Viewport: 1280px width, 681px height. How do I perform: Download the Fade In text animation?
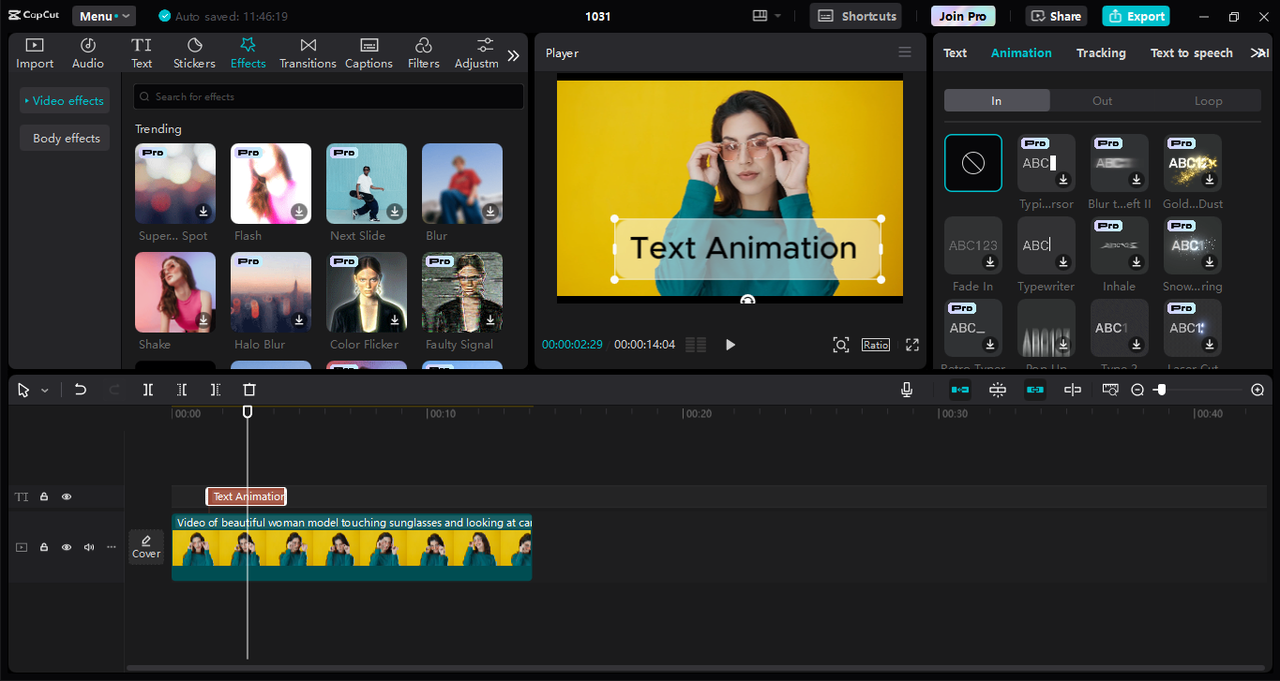coord(990,262)
